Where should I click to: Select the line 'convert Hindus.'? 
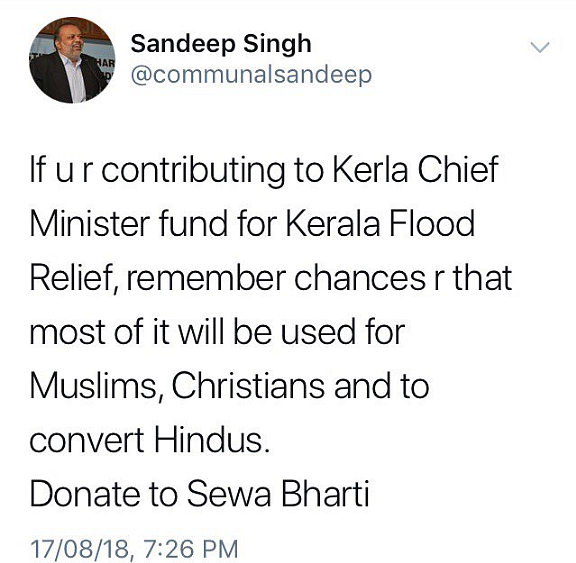pyautogui.click(x=150, y=440)
